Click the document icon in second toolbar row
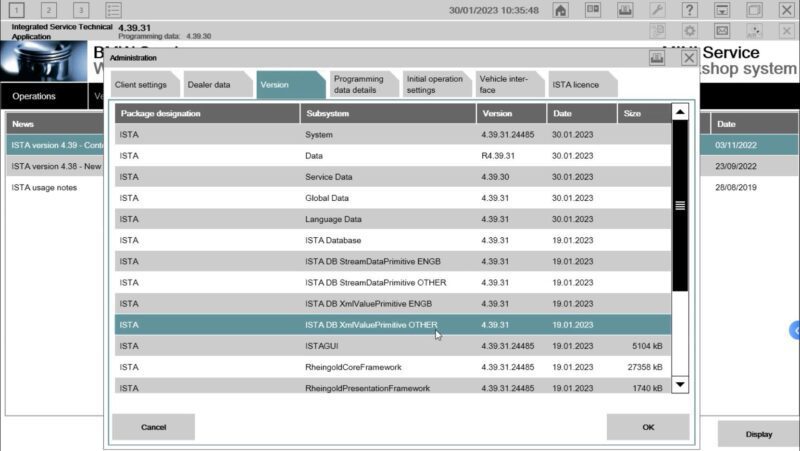Screen dimensions: 800x451 pos(658,31)
